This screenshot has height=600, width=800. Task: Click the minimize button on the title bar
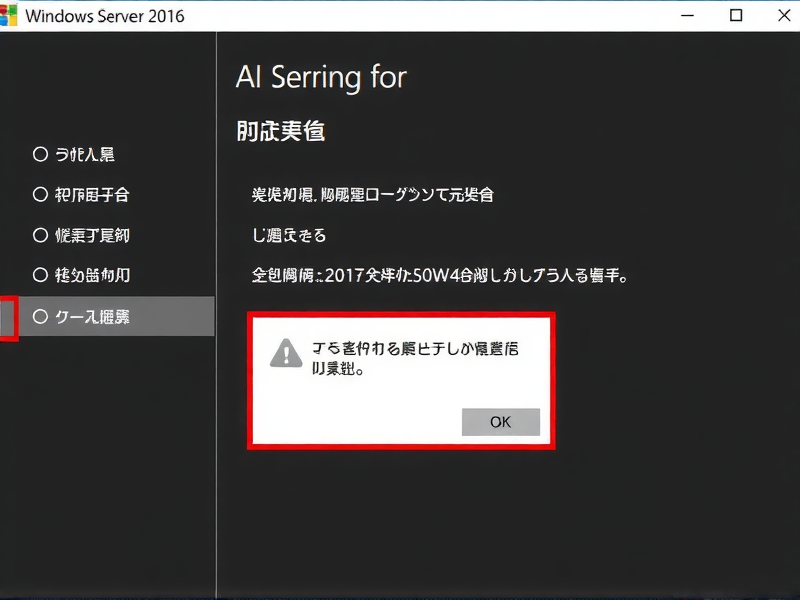coord(687,16)
